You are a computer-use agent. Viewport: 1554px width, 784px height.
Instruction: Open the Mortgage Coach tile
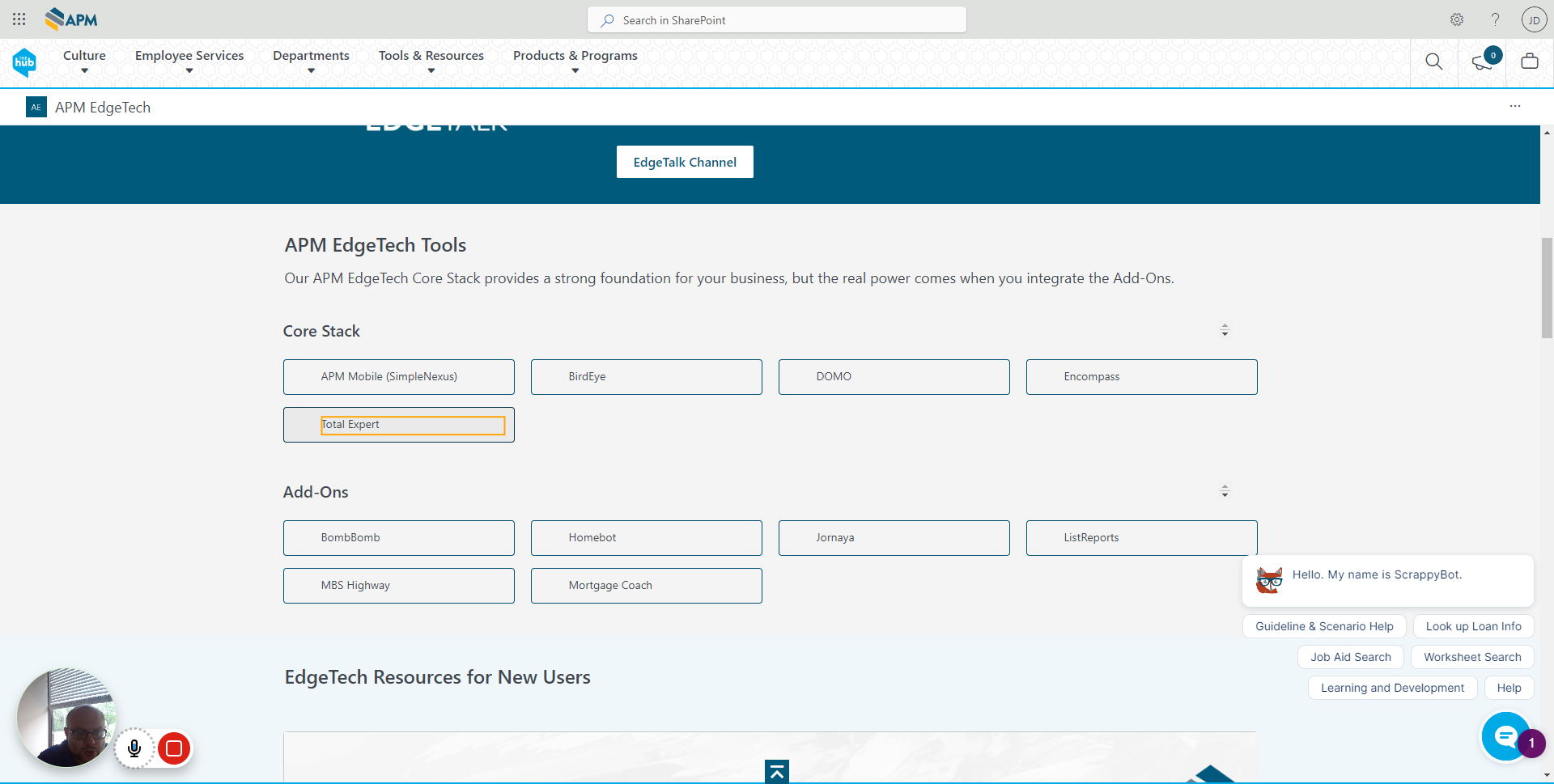pyautogui.click(x=647, y=586)
